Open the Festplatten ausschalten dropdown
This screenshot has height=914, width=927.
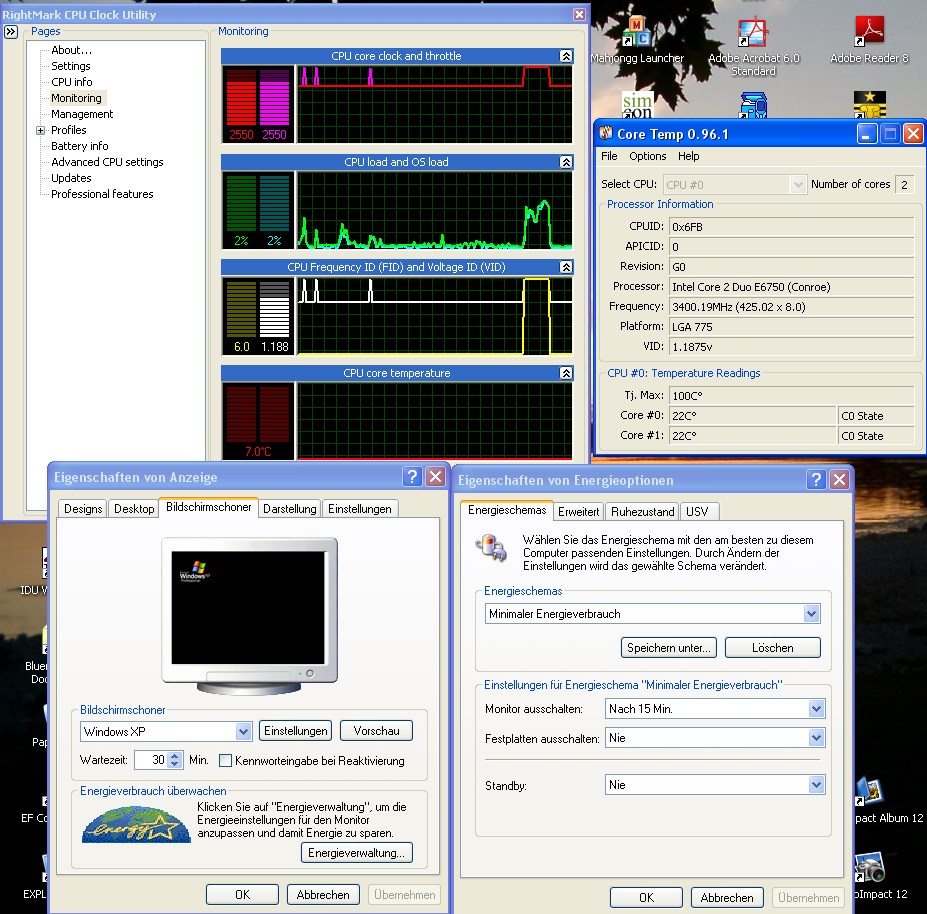pos(816,737)
